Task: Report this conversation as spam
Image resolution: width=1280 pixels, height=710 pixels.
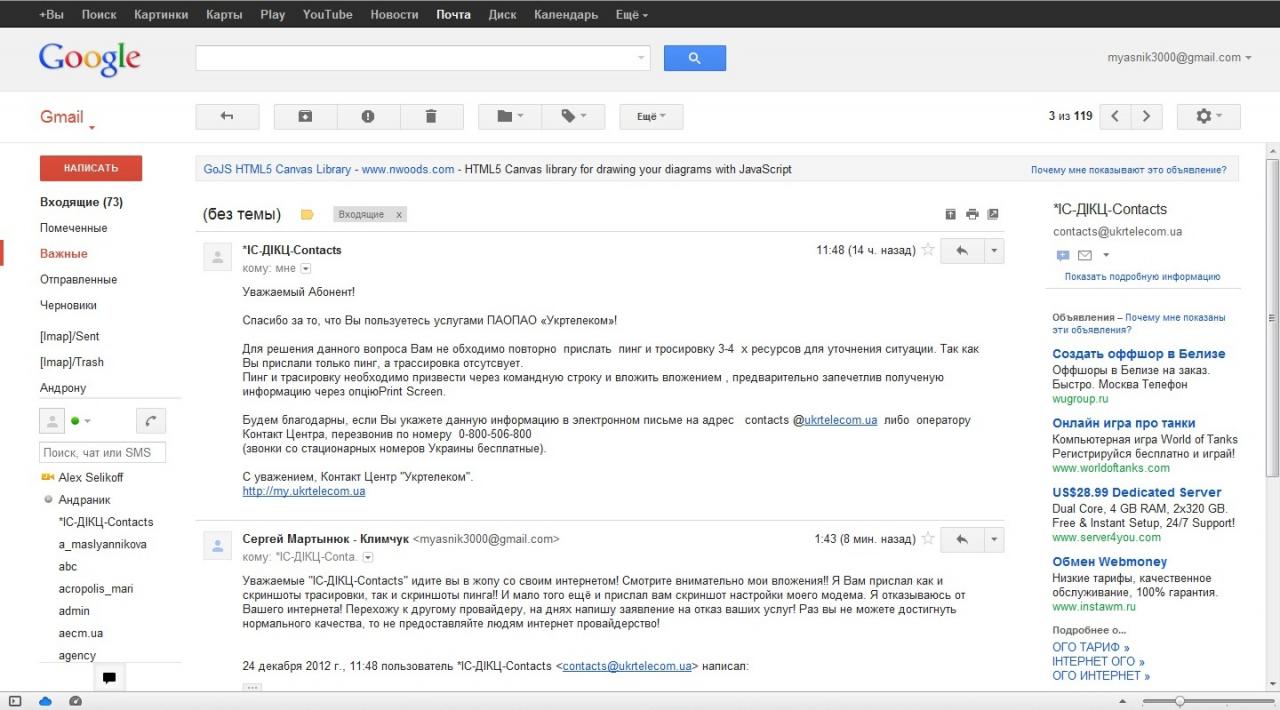Action: (368, 117)
